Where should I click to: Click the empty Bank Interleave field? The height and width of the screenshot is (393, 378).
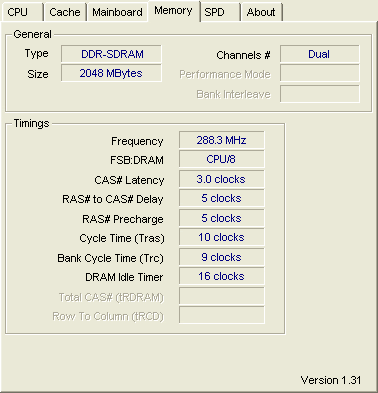point(320,94)
